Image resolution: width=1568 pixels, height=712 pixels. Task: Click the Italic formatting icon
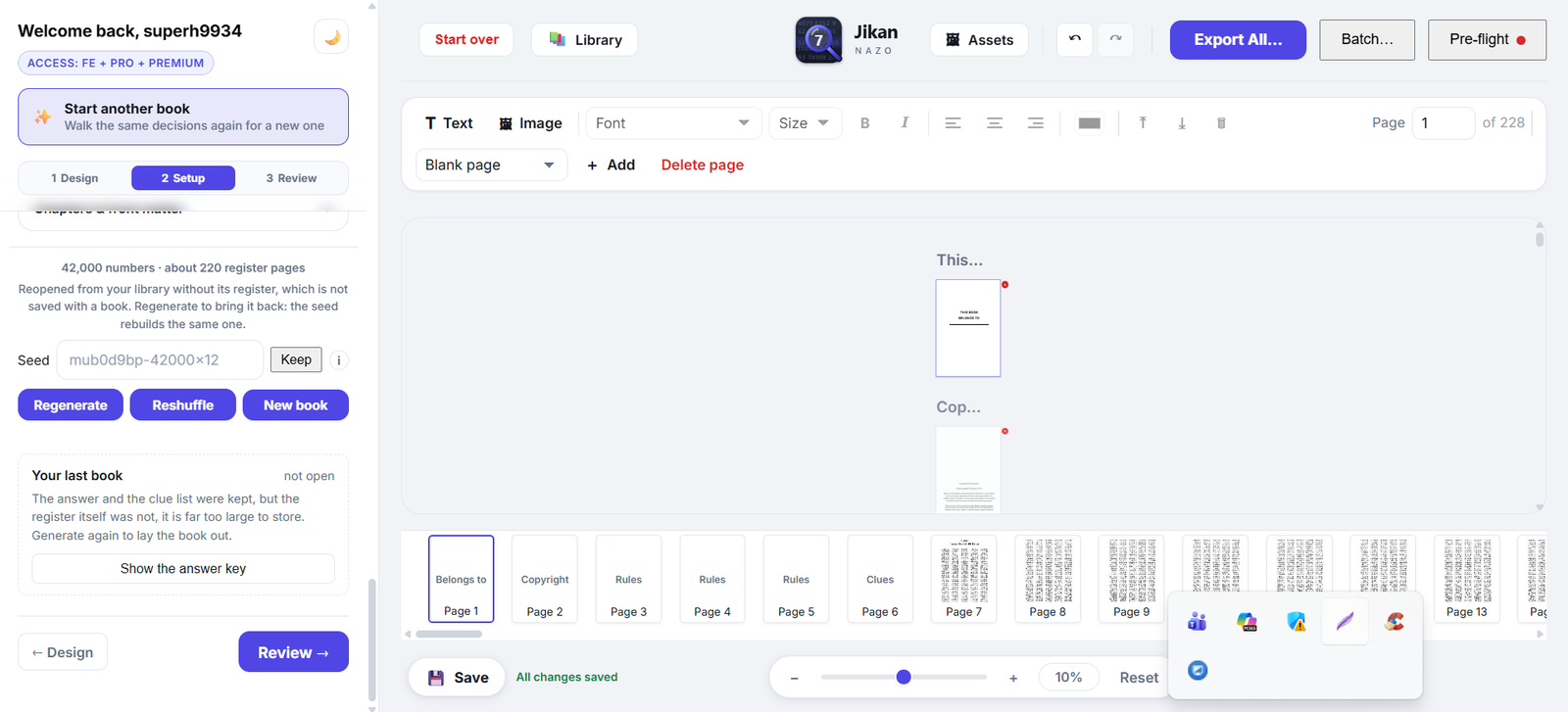tap(905, 123)
